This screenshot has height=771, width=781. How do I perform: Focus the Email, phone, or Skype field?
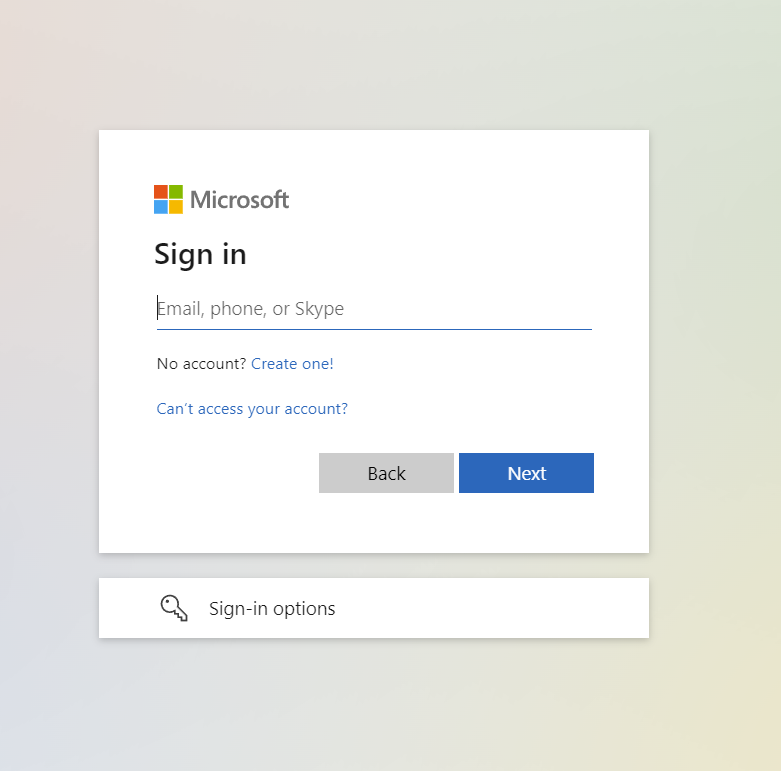click(374, 309)
